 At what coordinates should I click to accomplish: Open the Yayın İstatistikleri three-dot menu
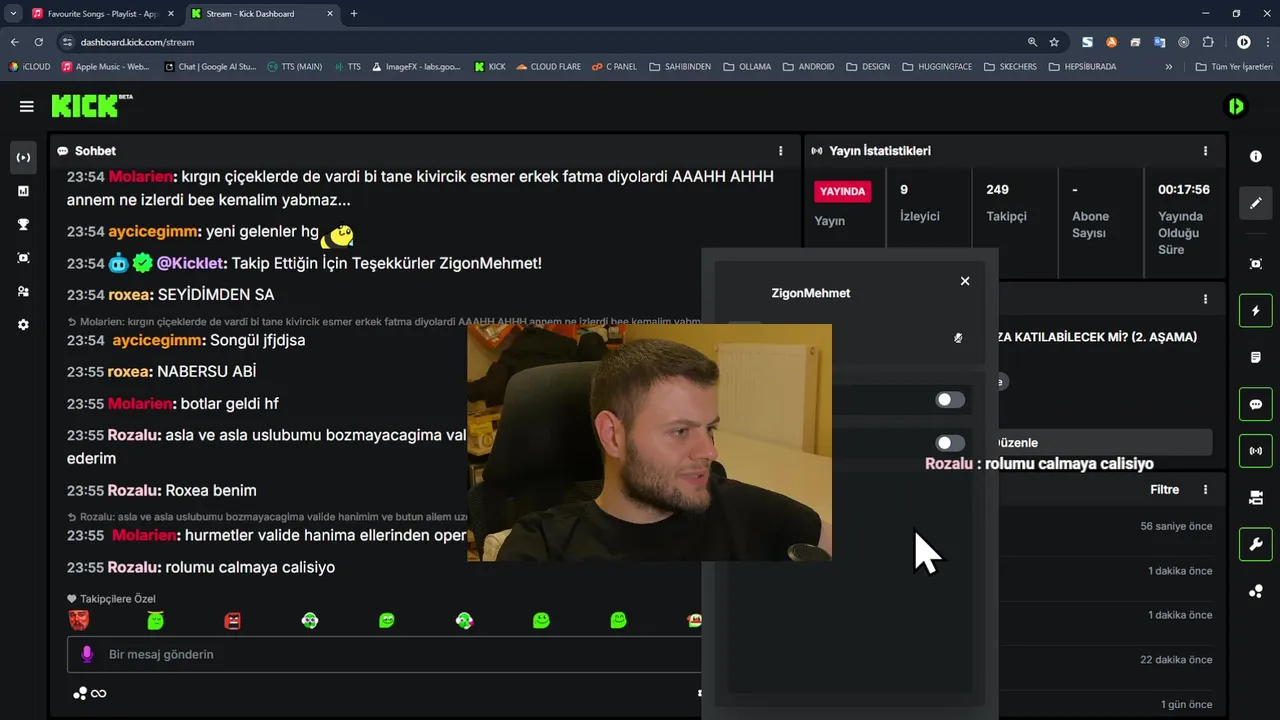tap(1205, 151)
